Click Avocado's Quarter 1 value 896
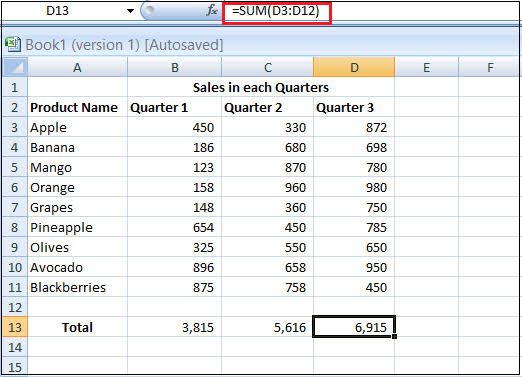This screenshot has width=522, height=377. pyautogui.click(x=174, y=267)
